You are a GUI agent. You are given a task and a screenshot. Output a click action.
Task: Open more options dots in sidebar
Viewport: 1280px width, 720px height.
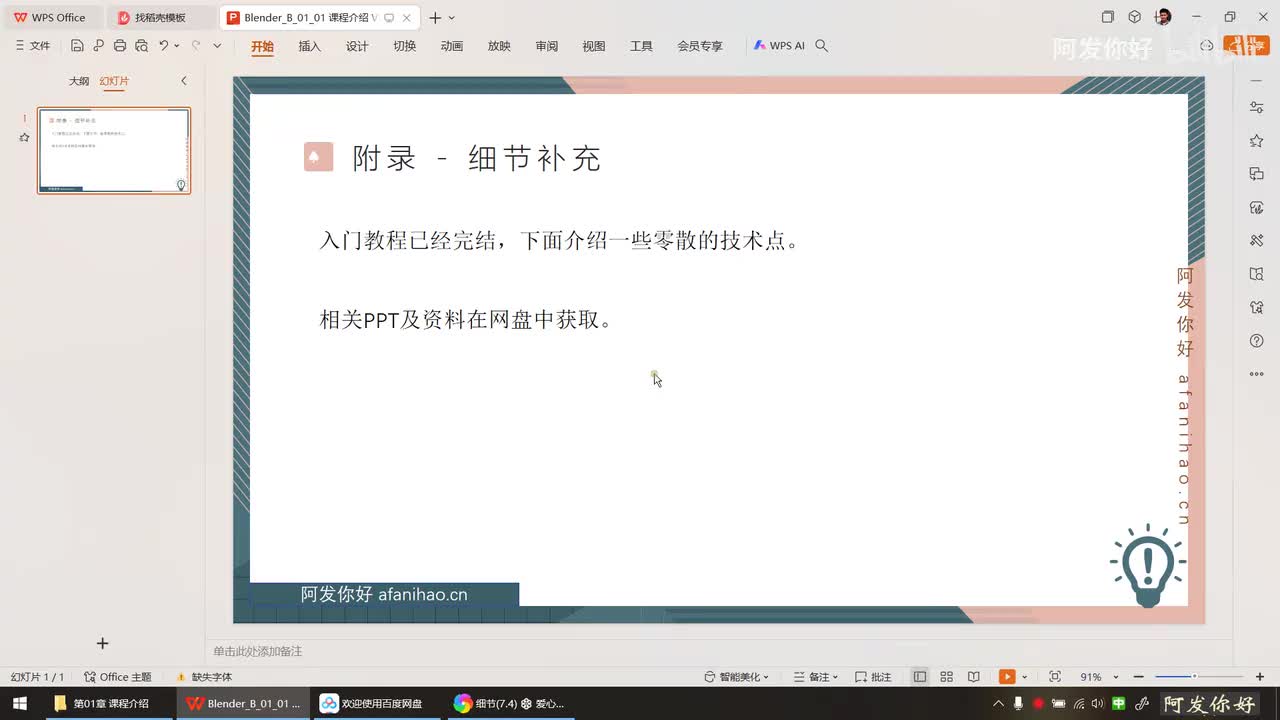1257,374
